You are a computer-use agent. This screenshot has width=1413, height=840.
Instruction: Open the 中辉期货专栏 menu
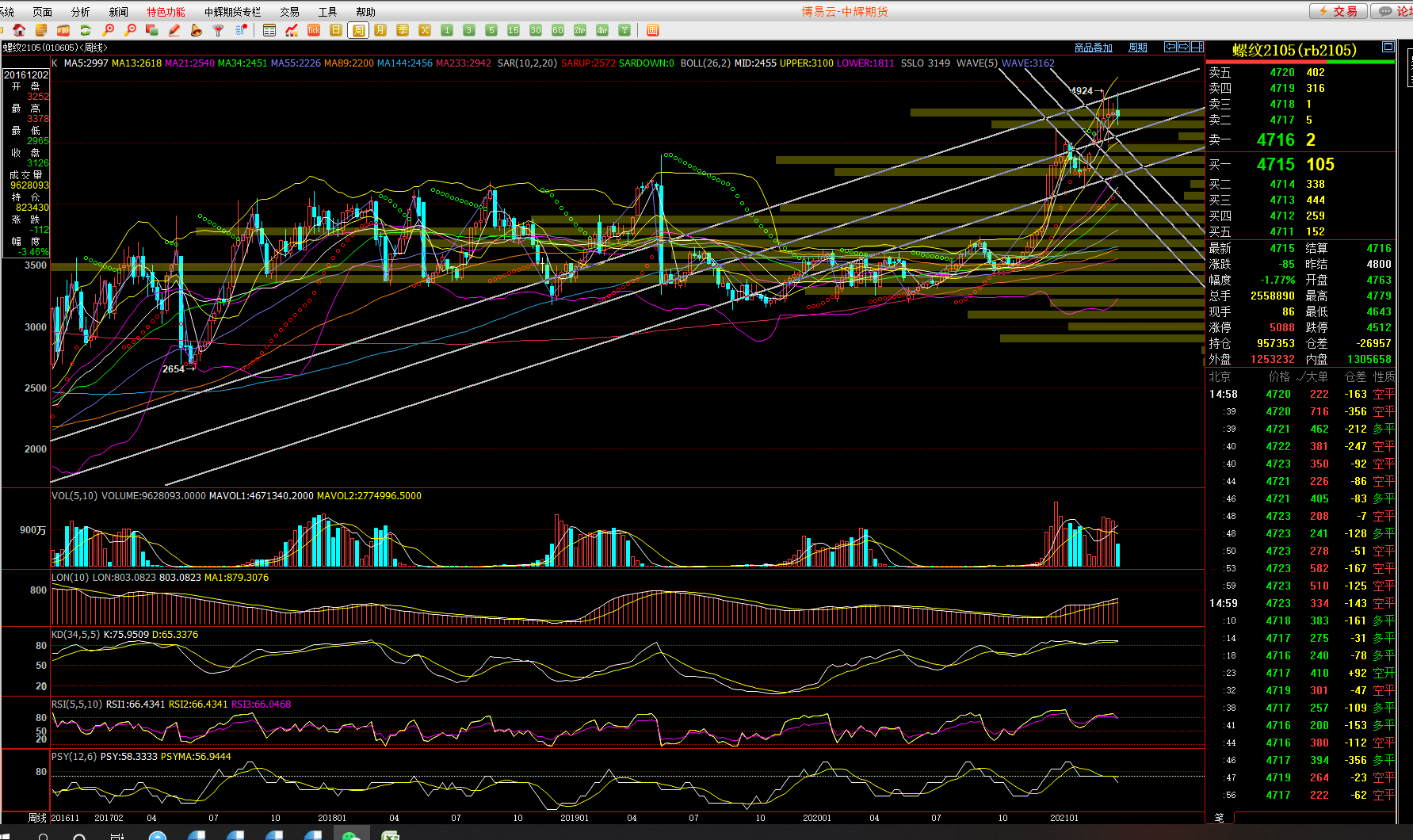click(232, 12)
